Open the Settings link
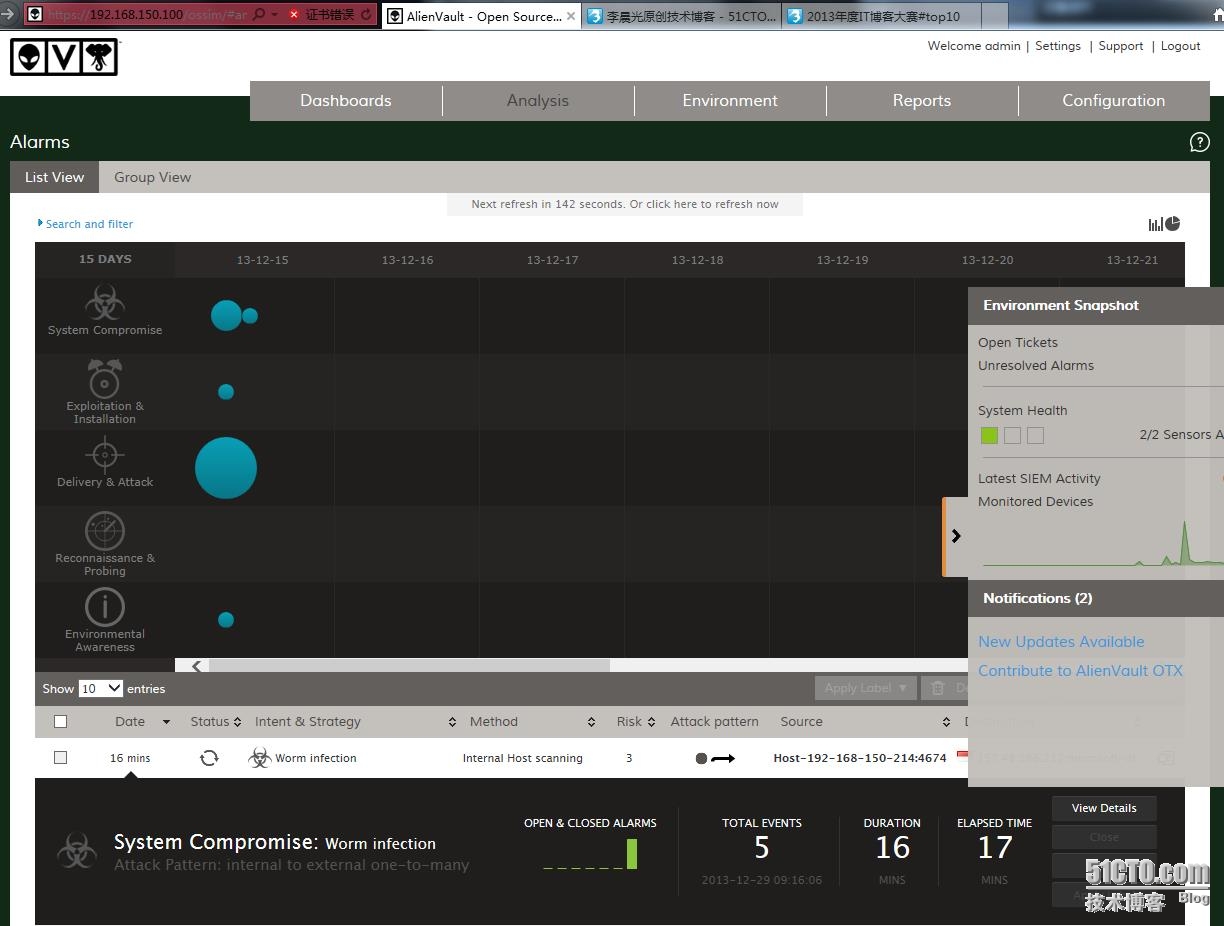1224x926 pixels. coord(1058,46)
